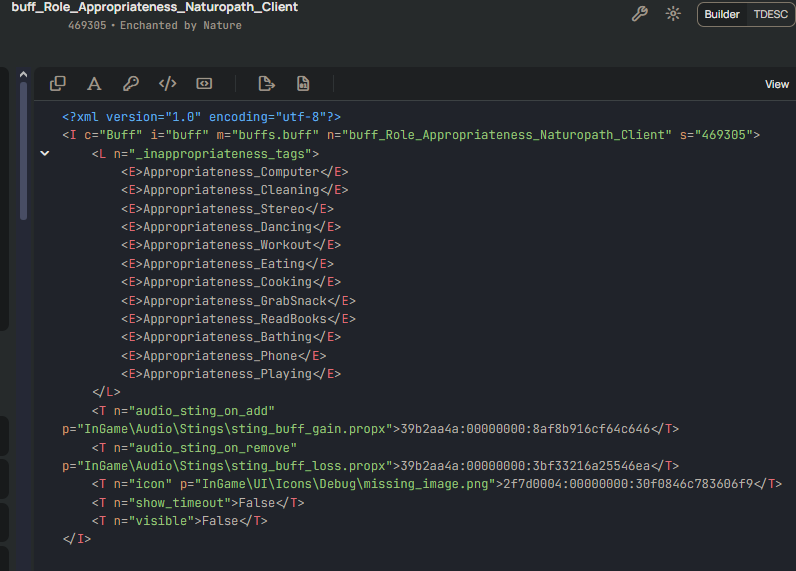Open tools via the wrench icon
This screenshot has height=571, width=796.
[x=640, y=14]
